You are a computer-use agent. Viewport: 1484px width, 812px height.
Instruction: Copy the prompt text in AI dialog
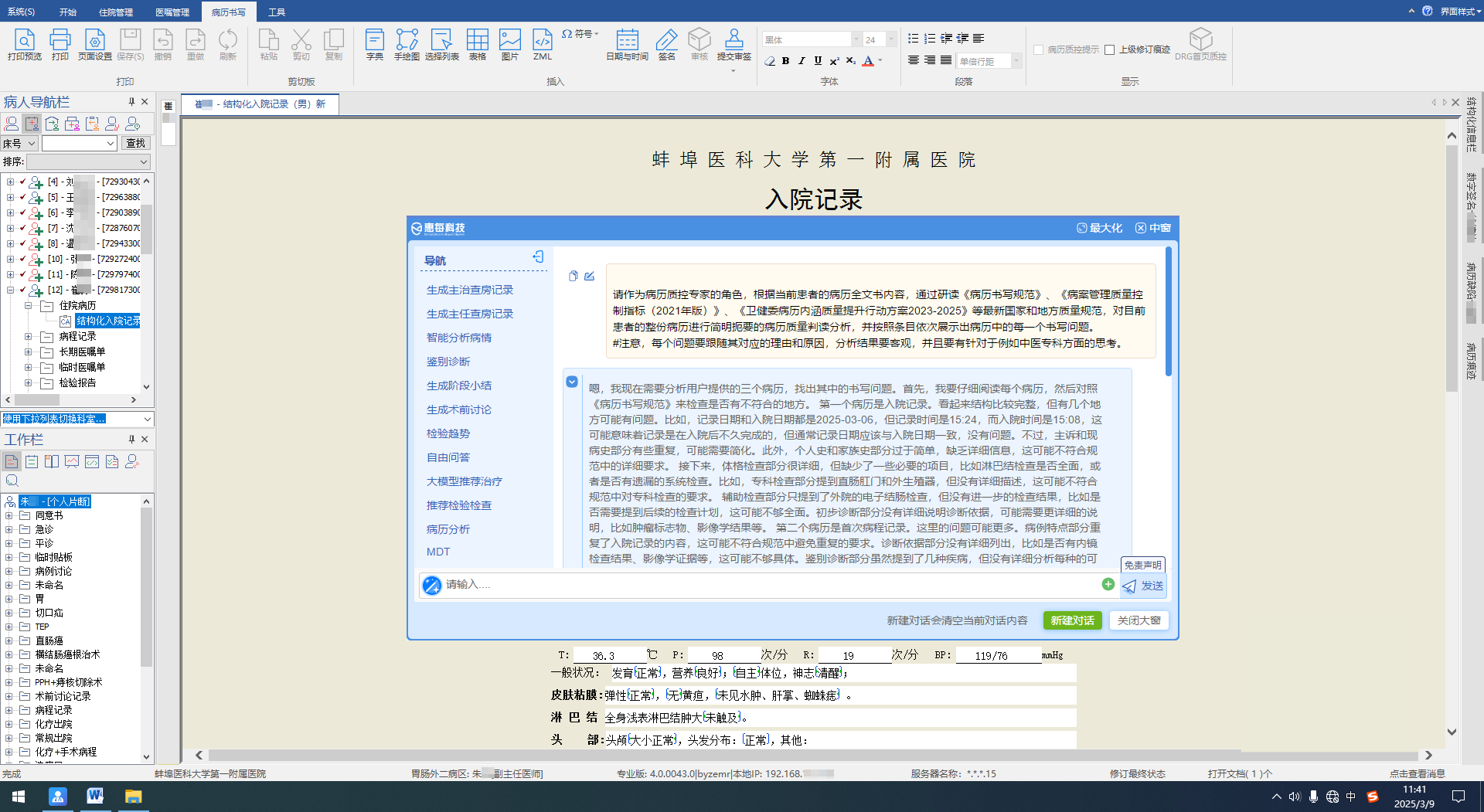(x=573, y=276)
